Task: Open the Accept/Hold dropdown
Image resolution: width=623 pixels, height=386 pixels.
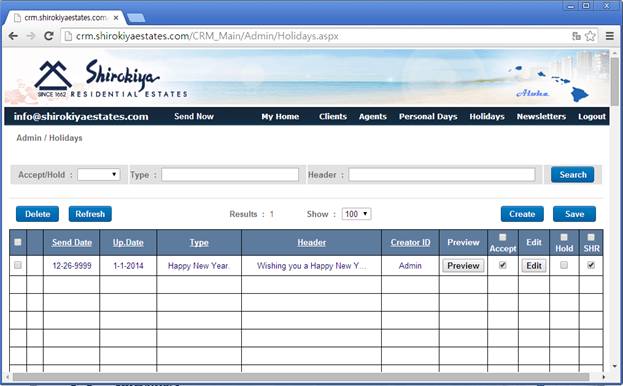Action: pos(99,174)
